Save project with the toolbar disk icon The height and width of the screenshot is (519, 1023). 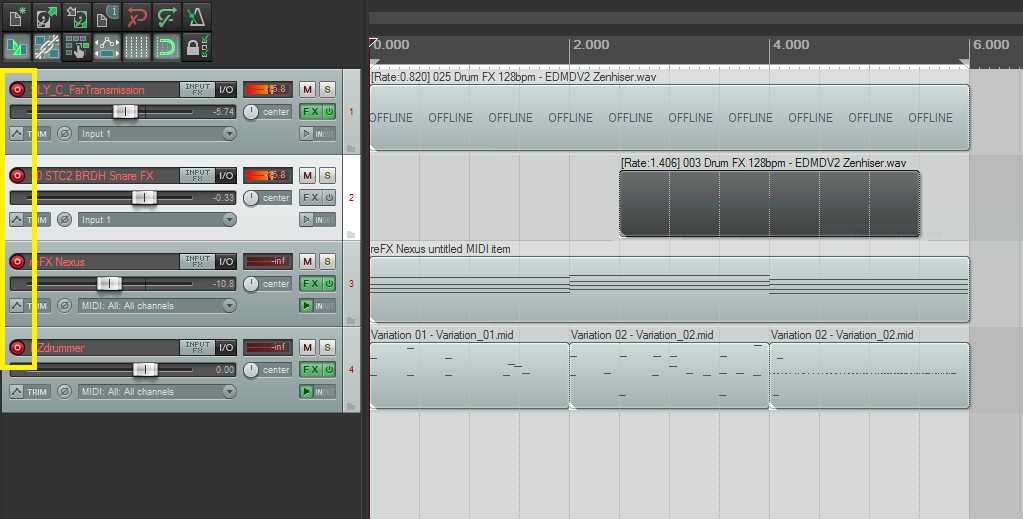coord(77,16)
